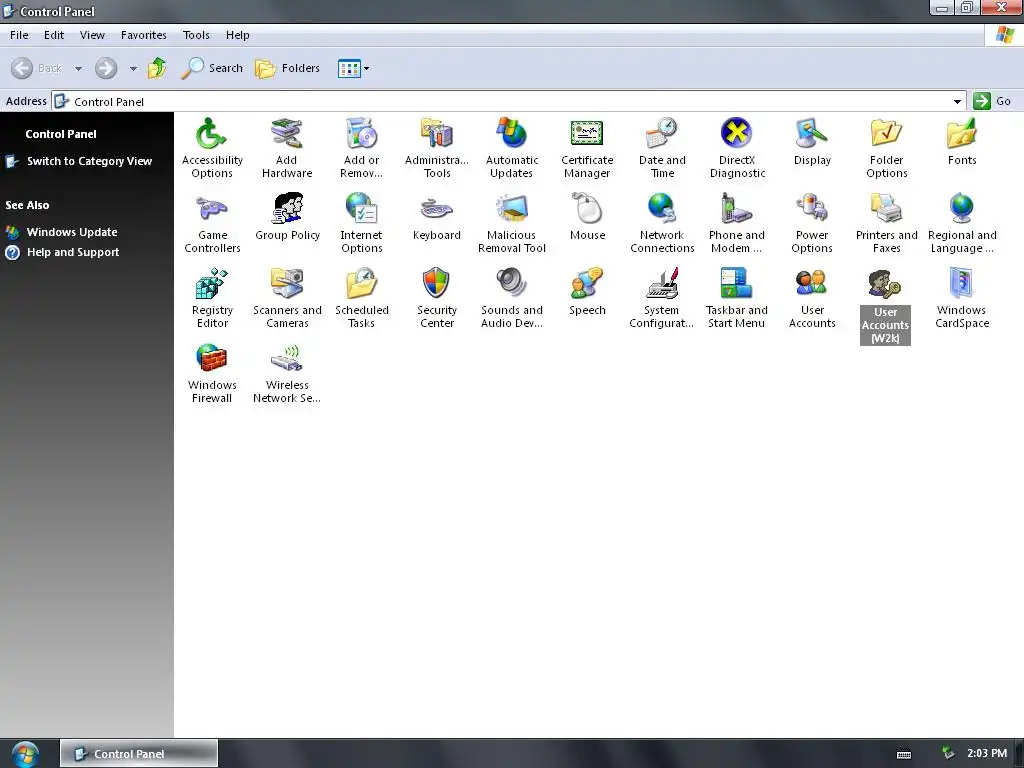Open Scanners and Cameras icon
Screen dimensions: 1024x768
(287, 298)
